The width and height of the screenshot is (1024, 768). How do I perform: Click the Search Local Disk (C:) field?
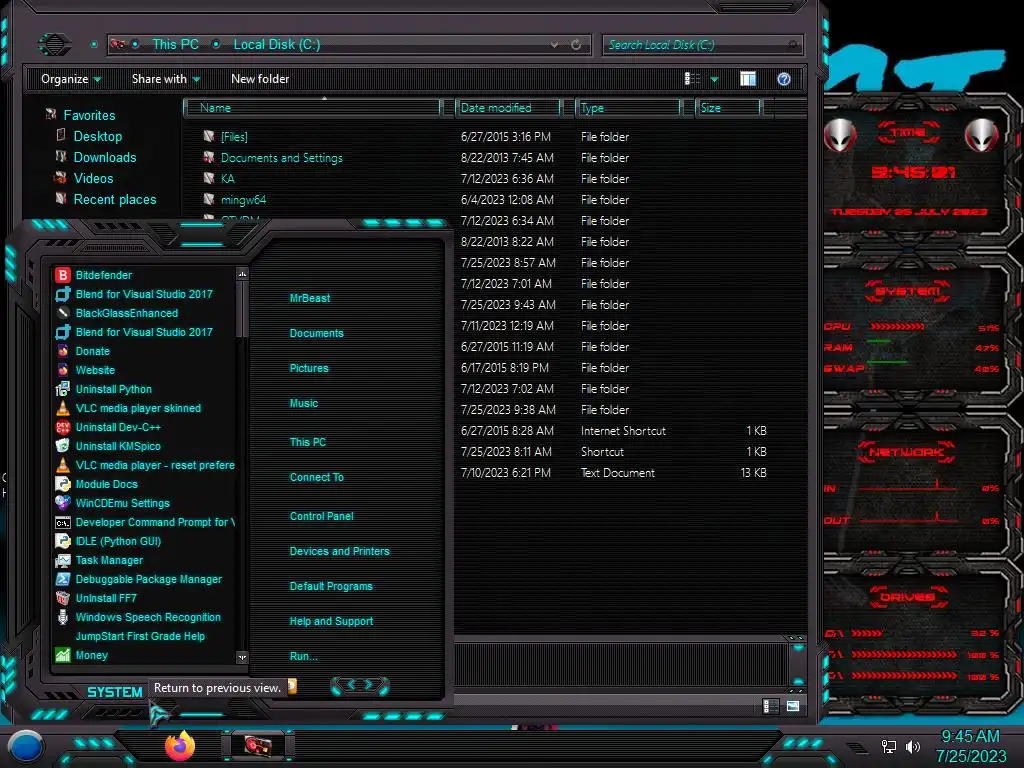pos(702,44)
